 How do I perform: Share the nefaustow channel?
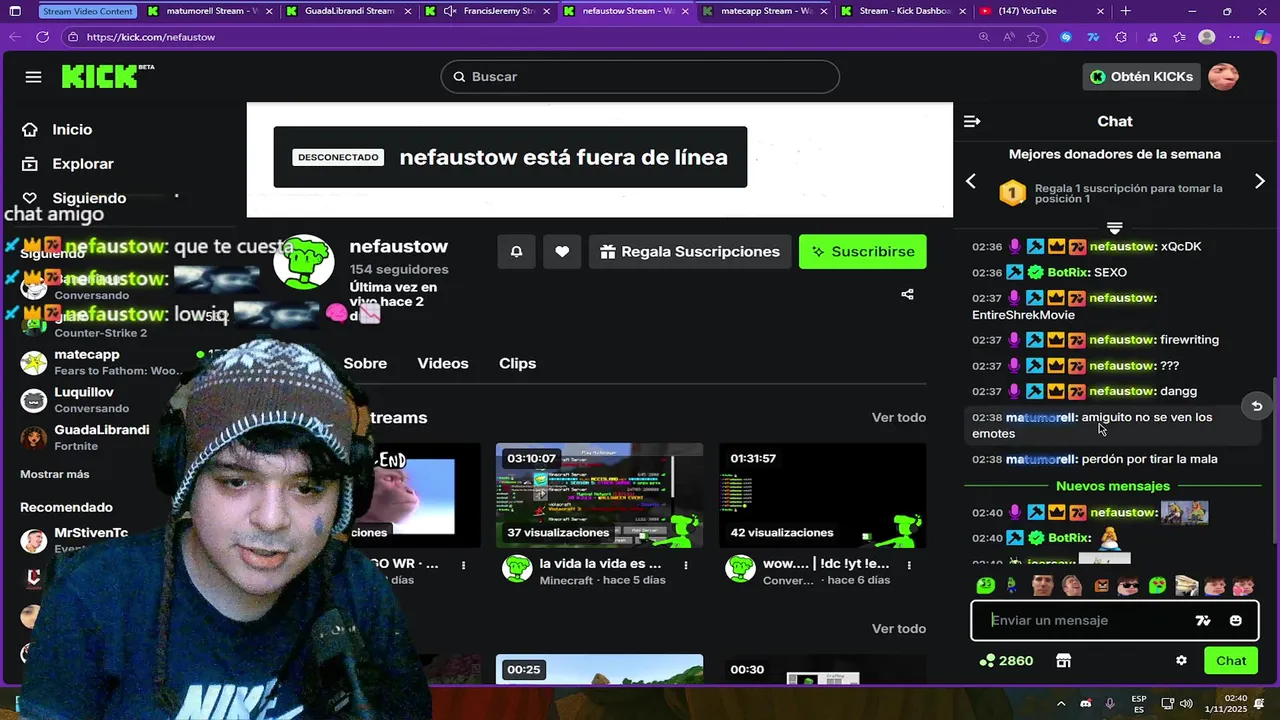[907, 294]
